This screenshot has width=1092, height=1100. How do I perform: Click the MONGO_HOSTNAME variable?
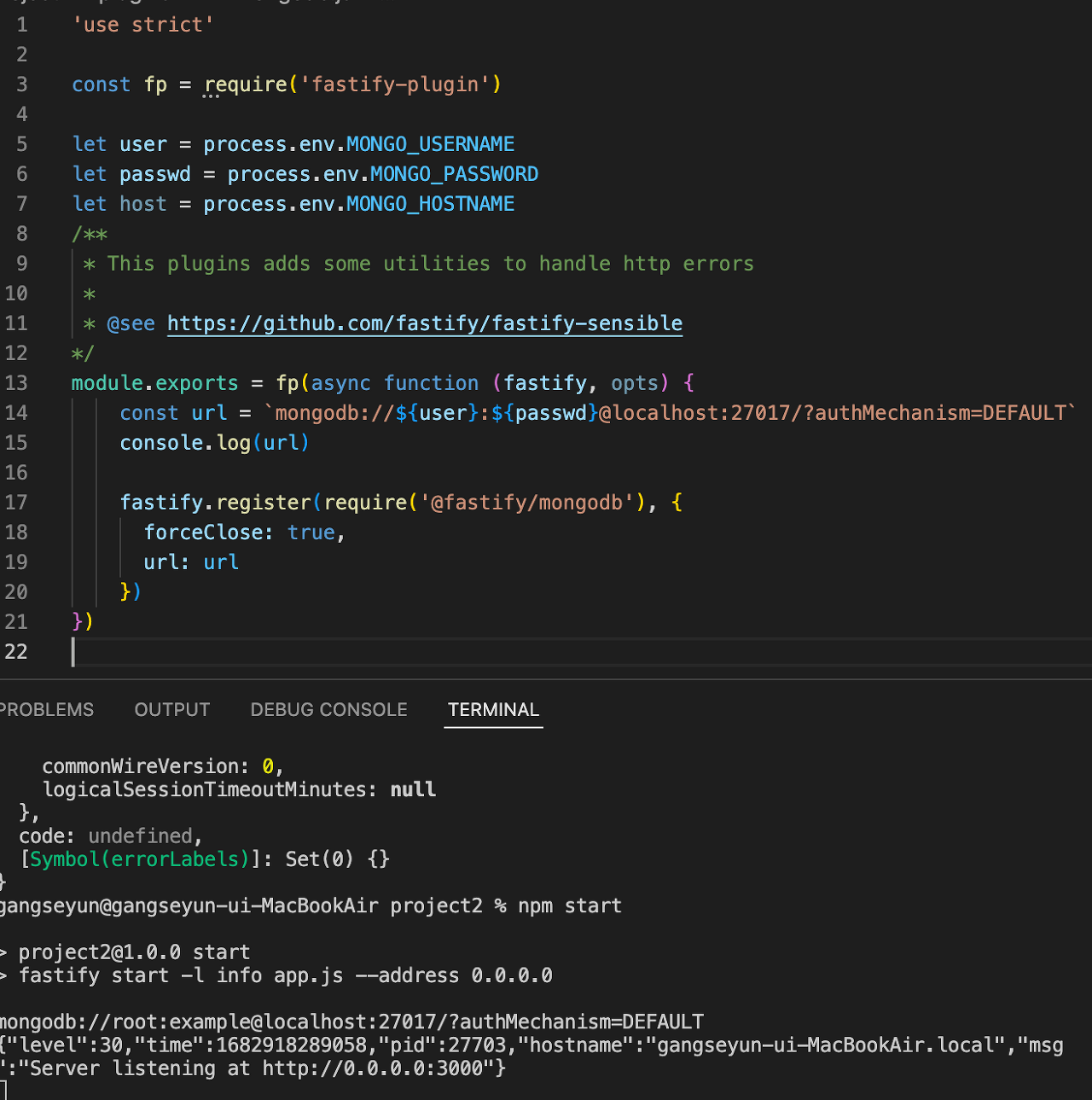coord(431,204)
